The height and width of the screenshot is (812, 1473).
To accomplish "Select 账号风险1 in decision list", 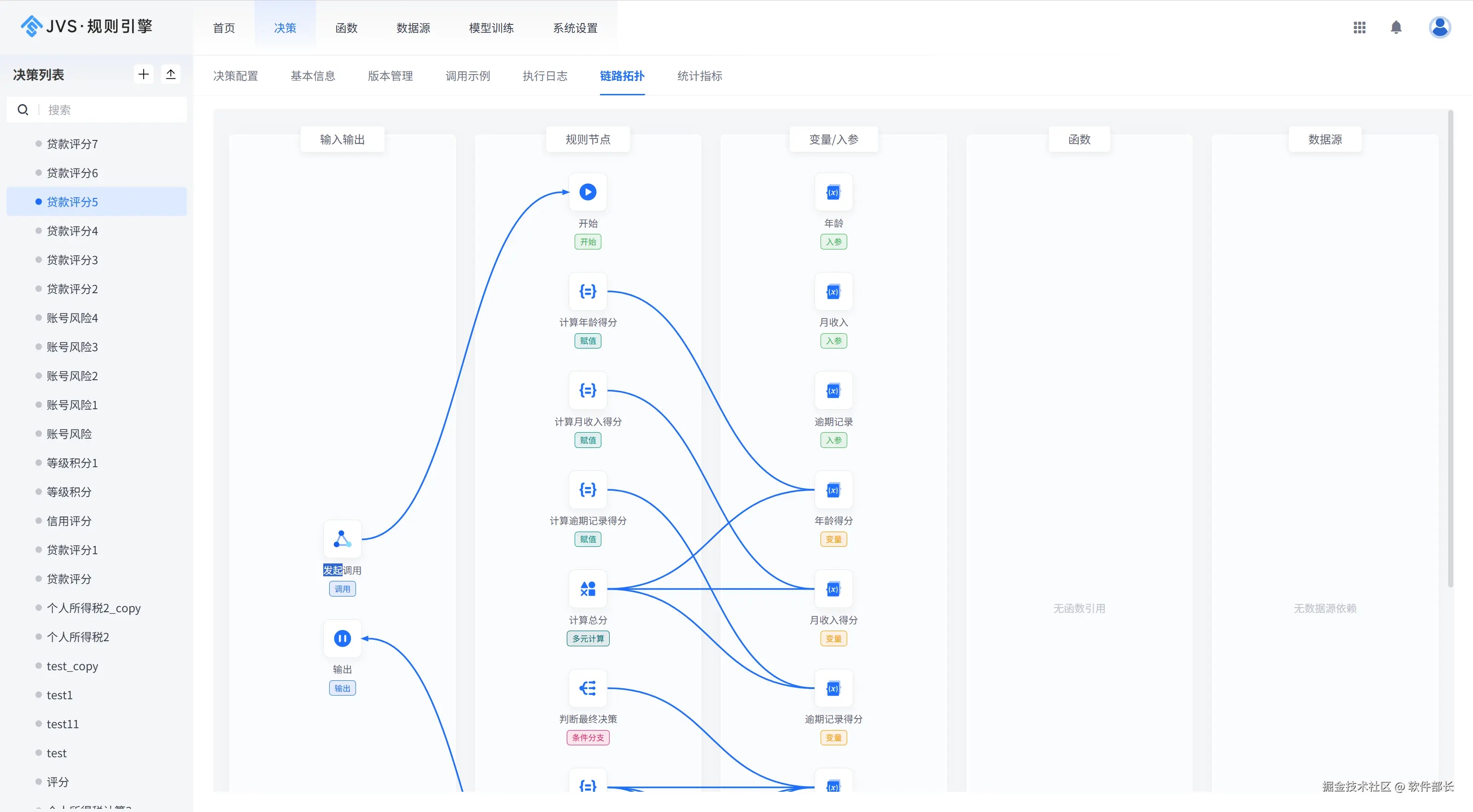I will (x=96, y=405).
